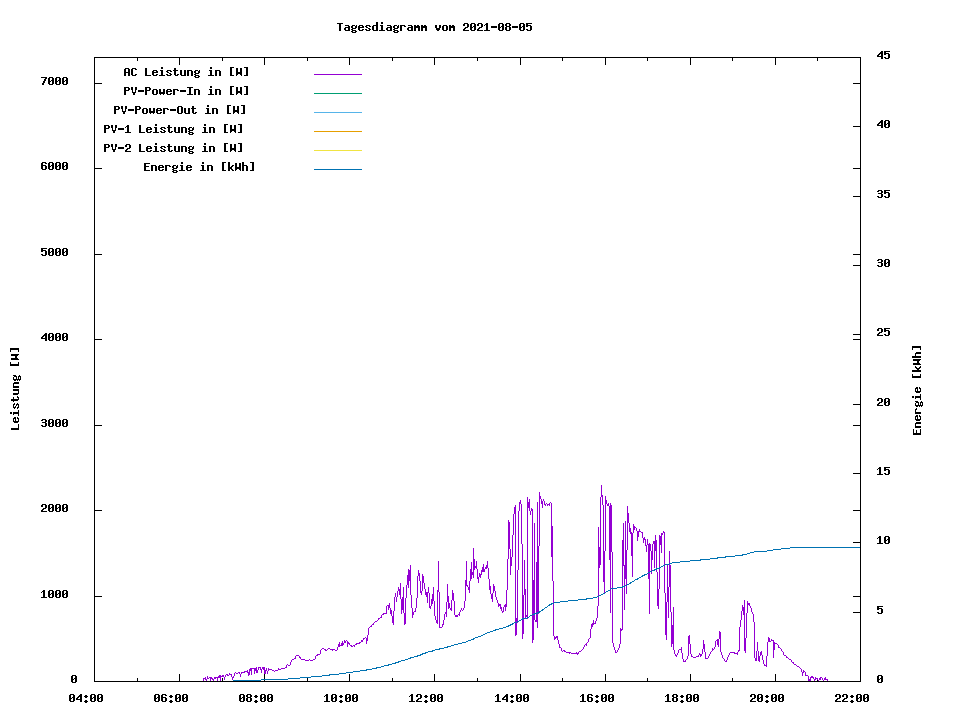Select the 'Energie in [kWh]' legend label
This screenshot has width=960, height=720.
point(199,167)
